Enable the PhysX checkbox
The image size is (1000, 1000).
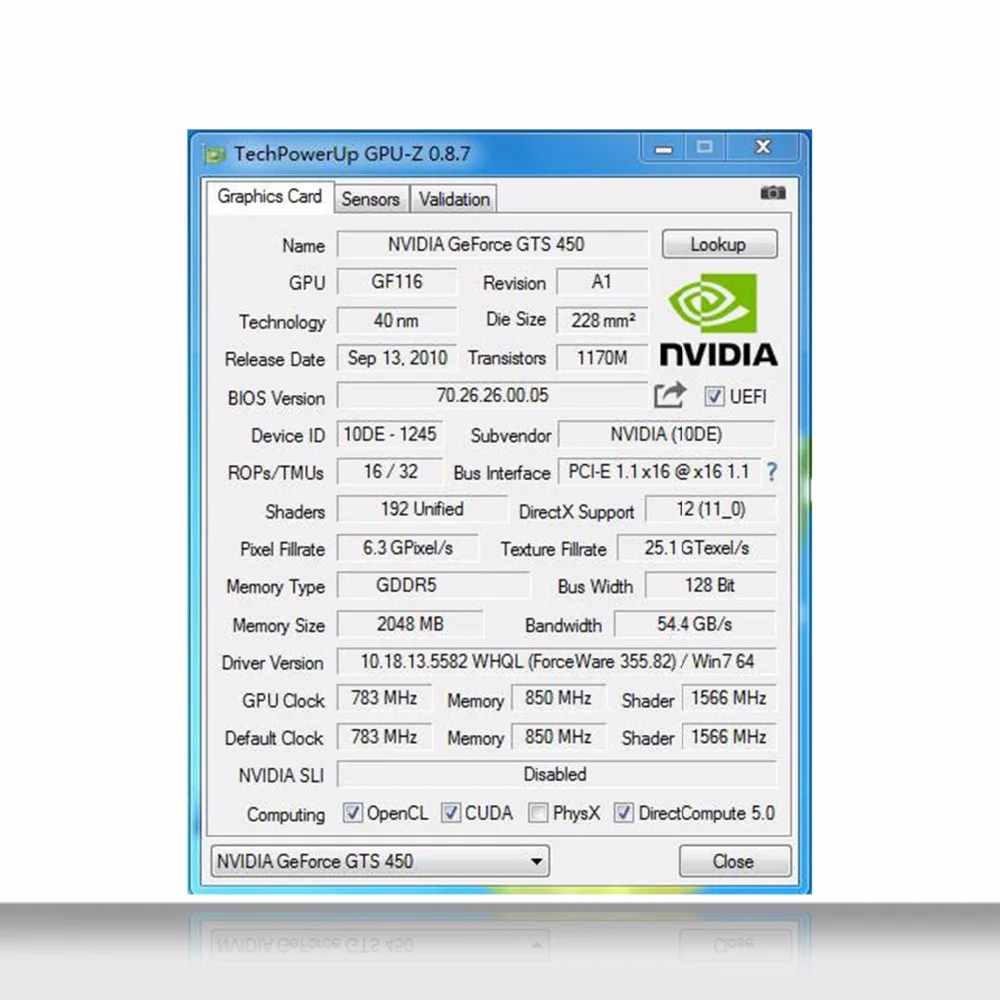click(538, 812)
